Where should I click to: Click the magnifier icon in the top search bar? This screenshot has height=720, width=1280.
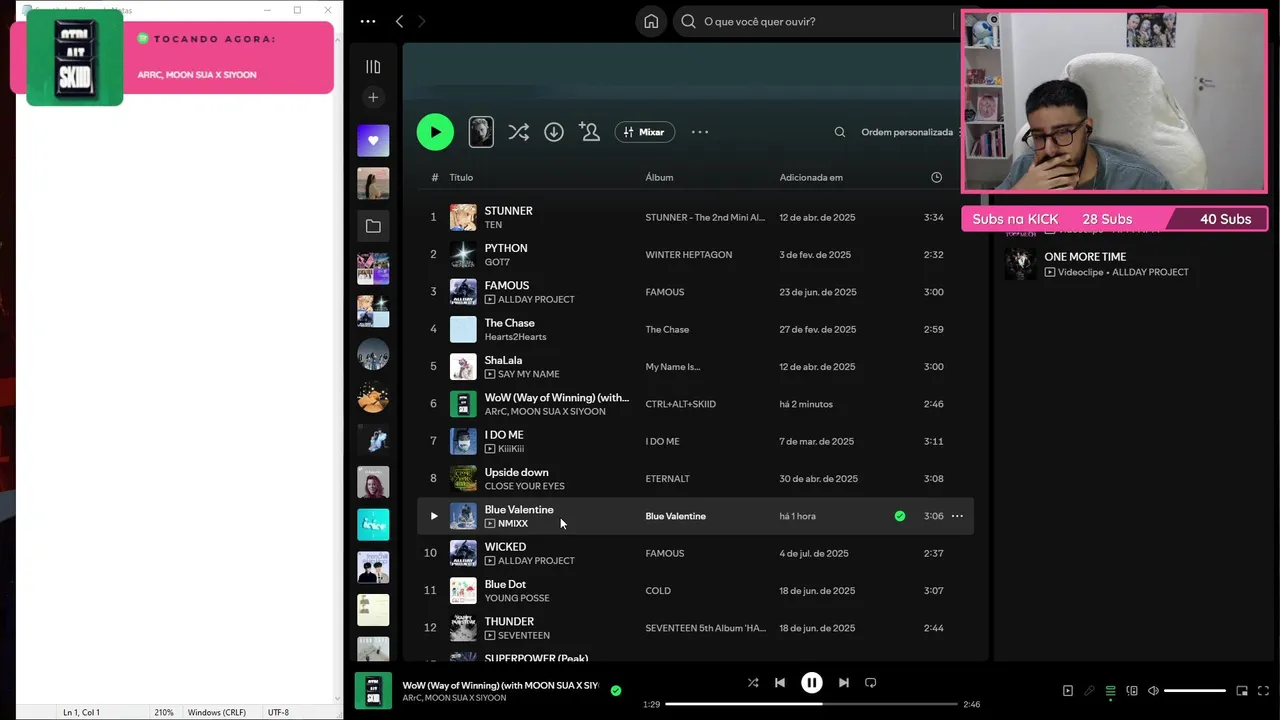pos(688,21)
